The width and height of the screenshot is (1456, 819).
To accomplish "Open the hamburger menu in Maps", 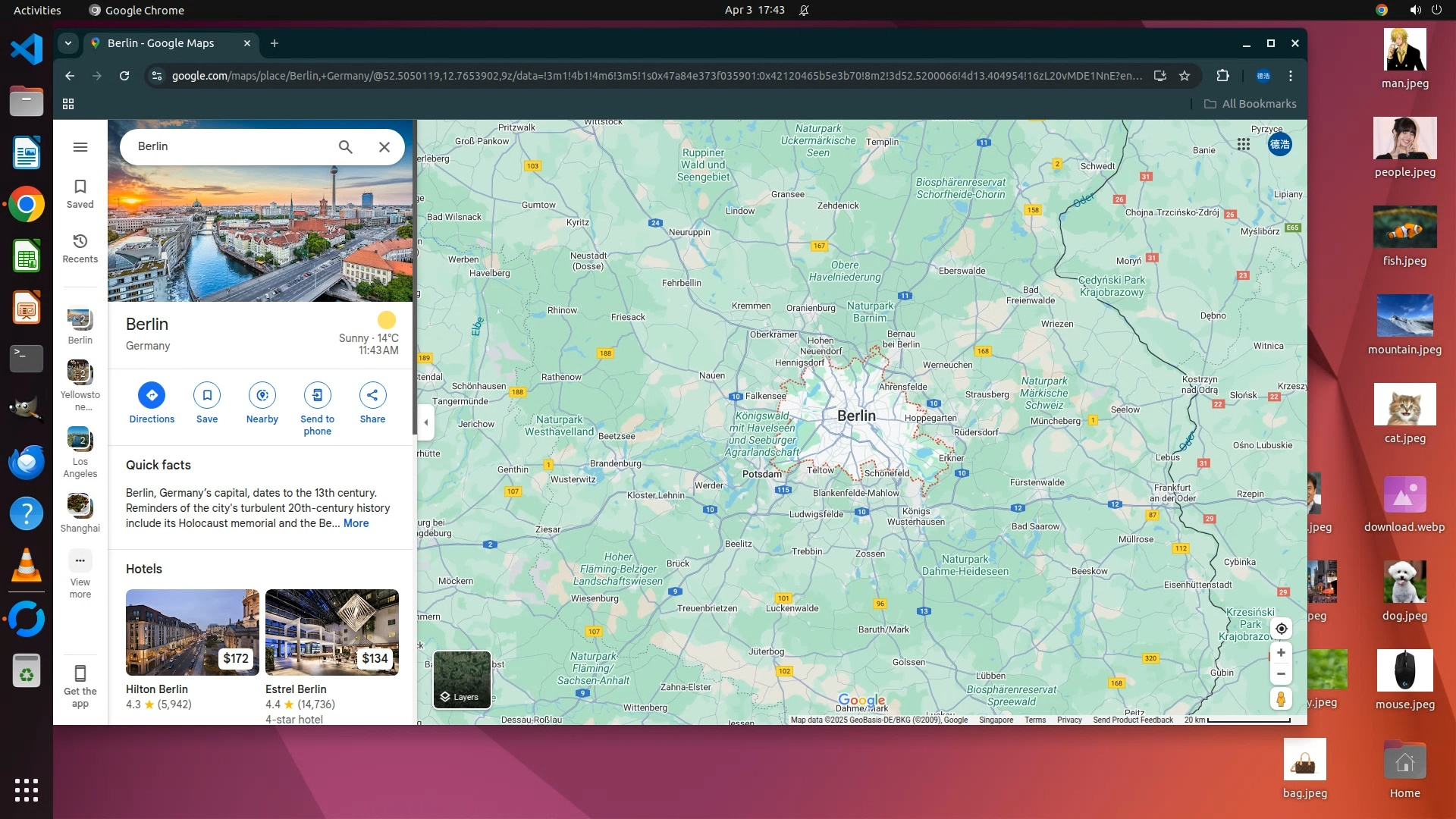I will tap(80, 147).
